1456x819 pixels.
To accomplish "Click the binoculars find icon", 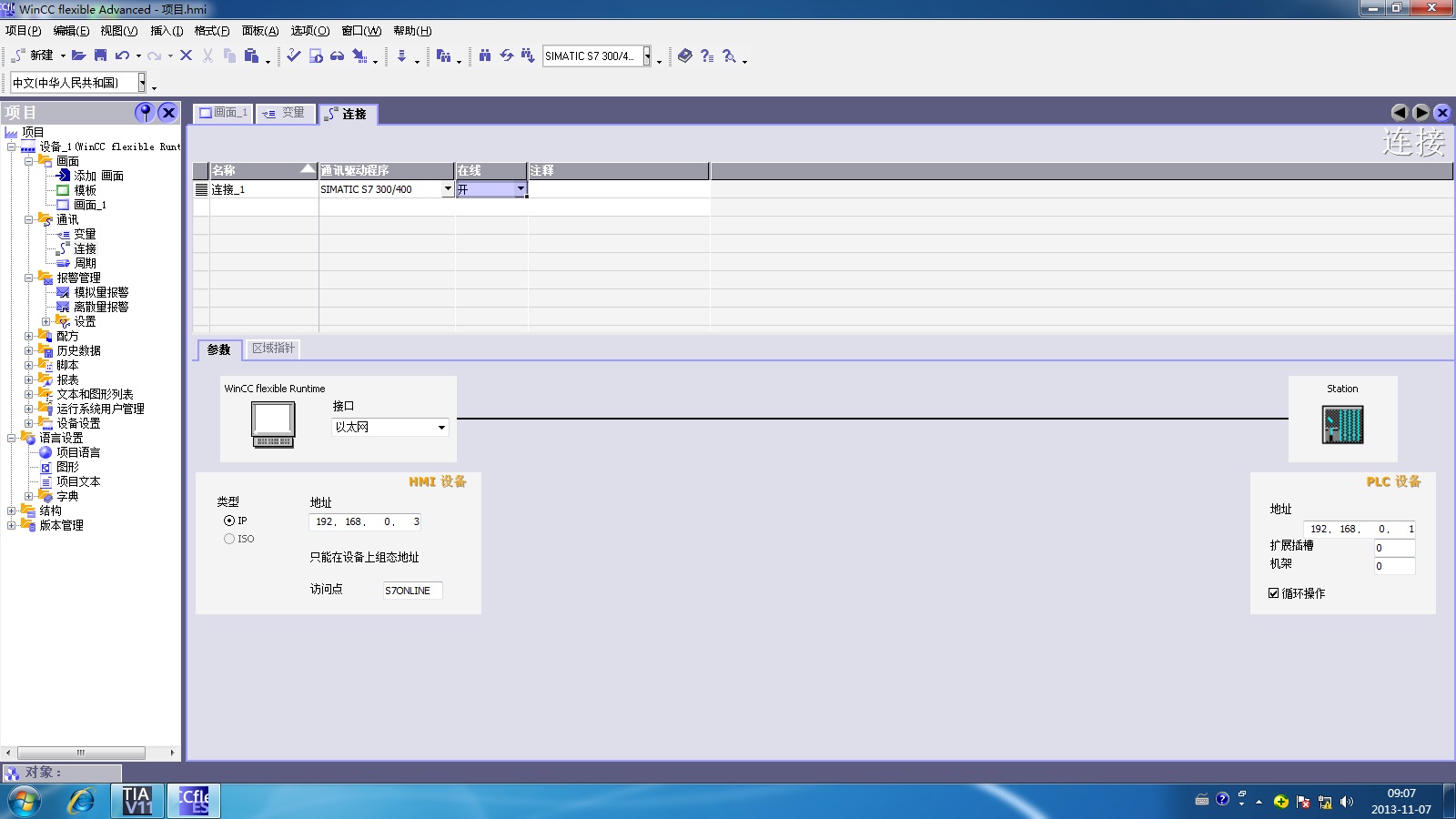I will [x=485, y=56].
